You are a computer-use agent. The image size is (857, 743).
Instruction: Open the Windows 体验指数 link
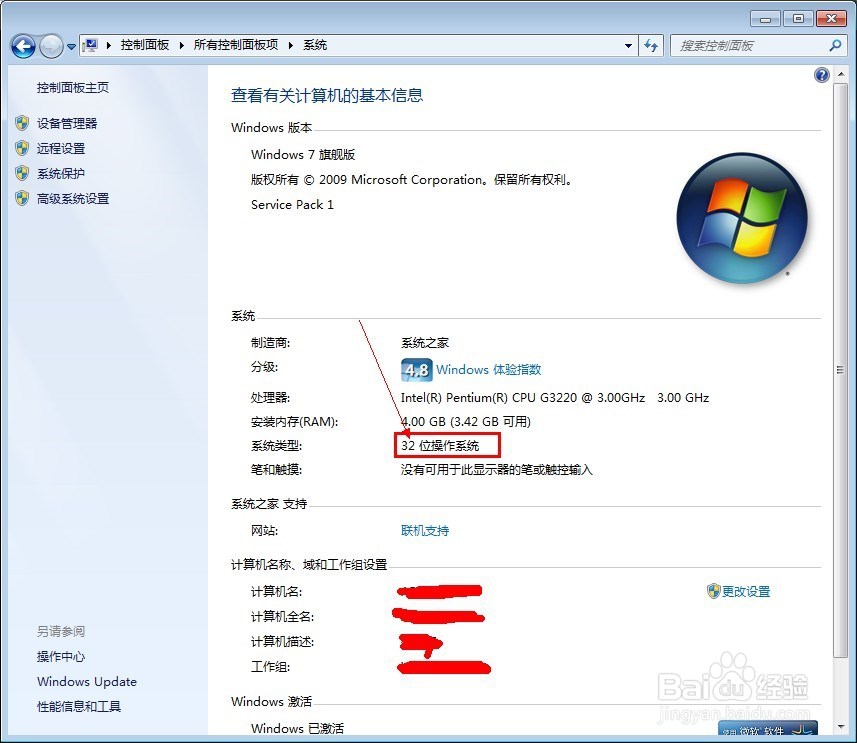[x=489, y=370]
